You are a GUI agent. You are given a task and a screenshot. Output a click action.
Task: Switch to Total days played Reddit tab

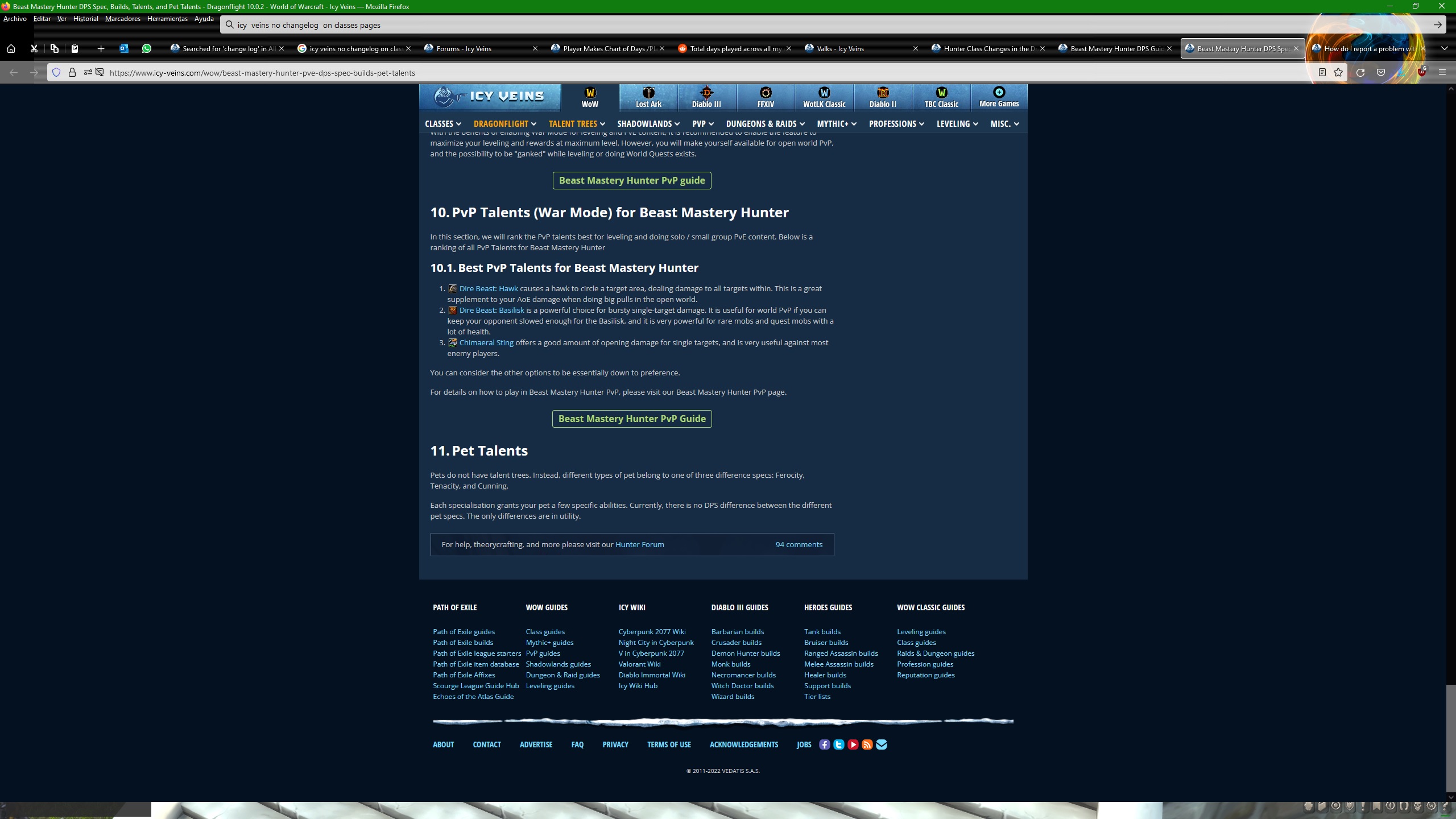735,48
